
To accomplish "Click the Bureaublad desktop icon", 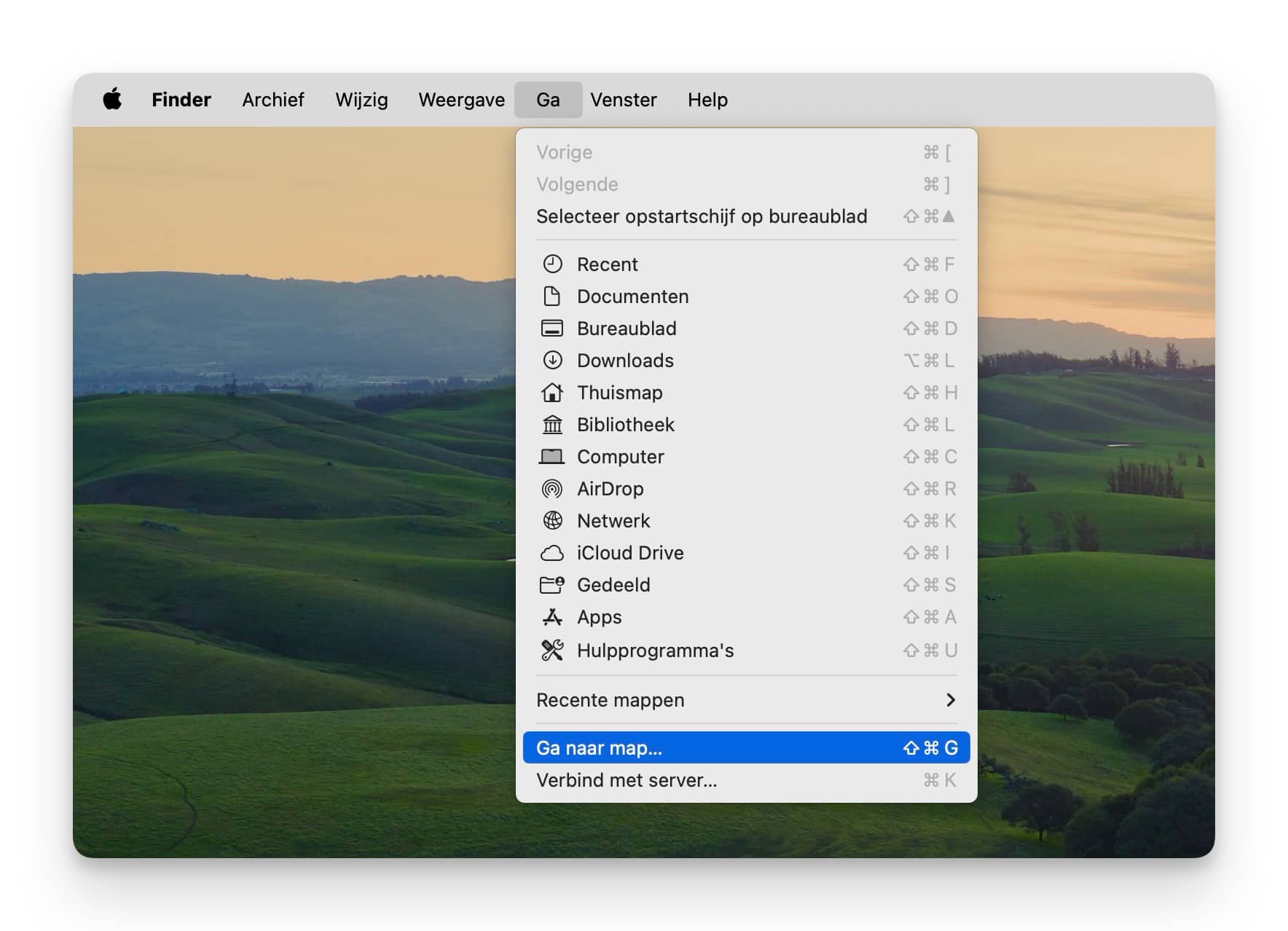I will click(x=552, y=328).
